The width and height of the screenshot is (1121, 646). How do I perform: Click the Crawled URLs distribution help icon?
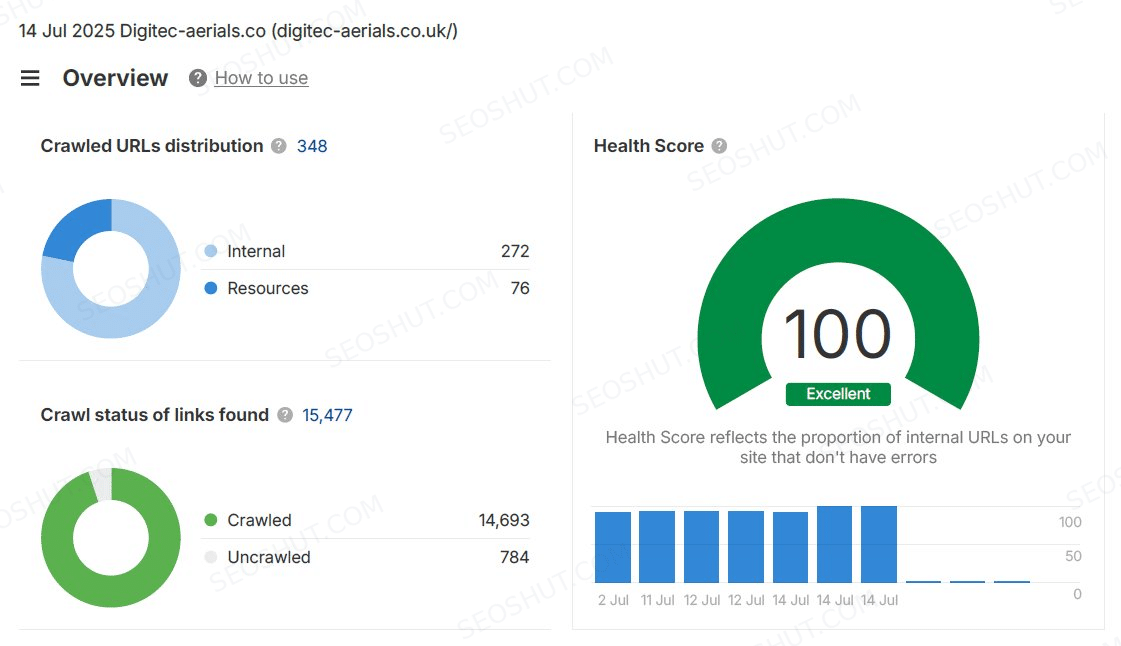(279, 146)
